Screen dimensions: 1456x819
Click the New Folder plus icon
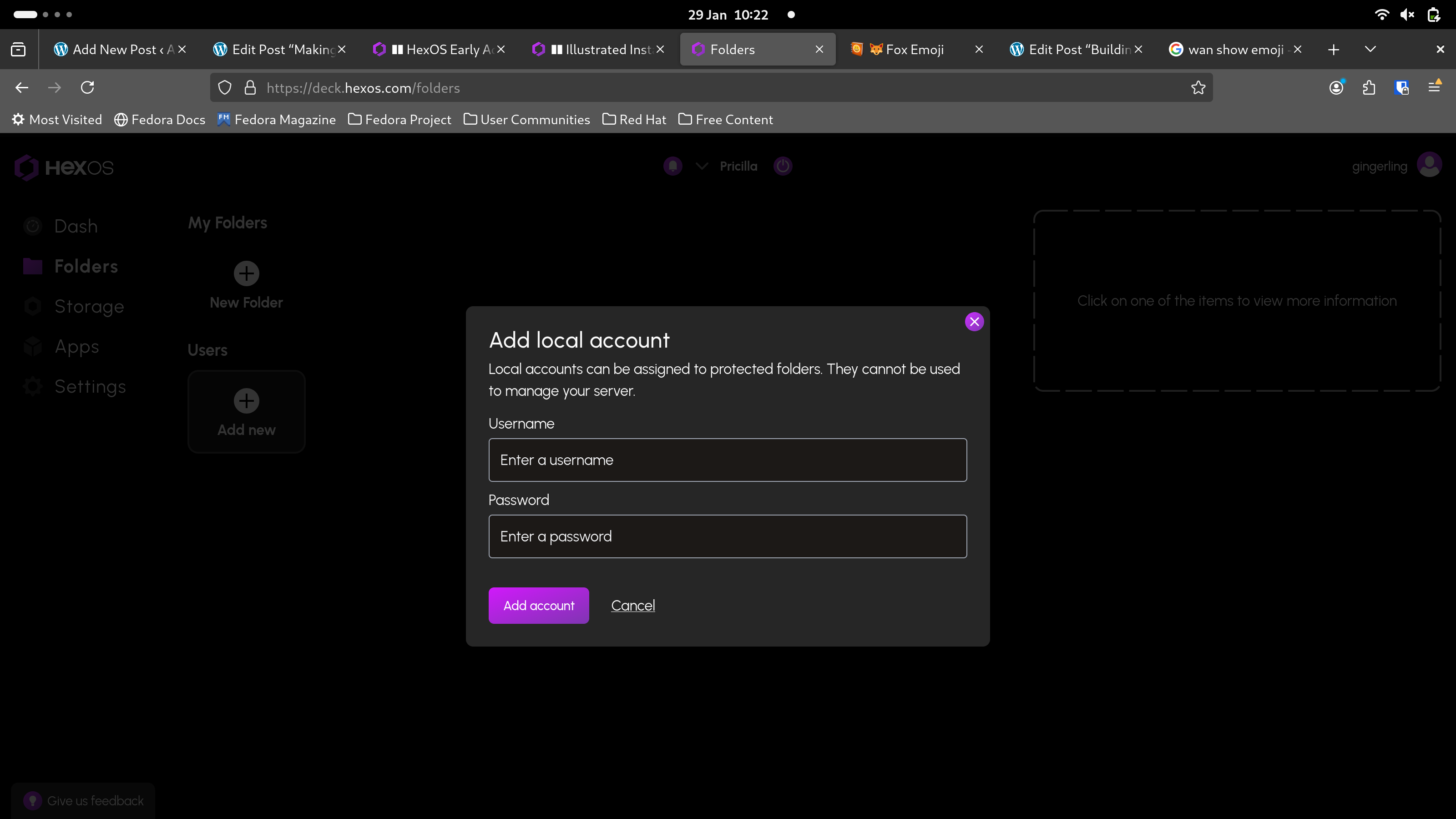click(x=247, y=273)
